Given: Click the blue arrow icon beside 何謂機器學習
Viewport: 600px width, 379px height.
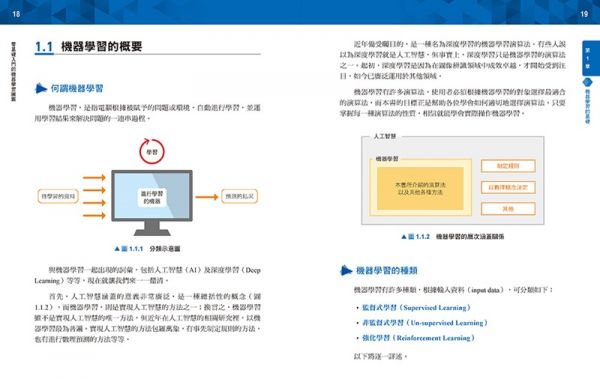Looking at the screenshot, I should point(41,88).
